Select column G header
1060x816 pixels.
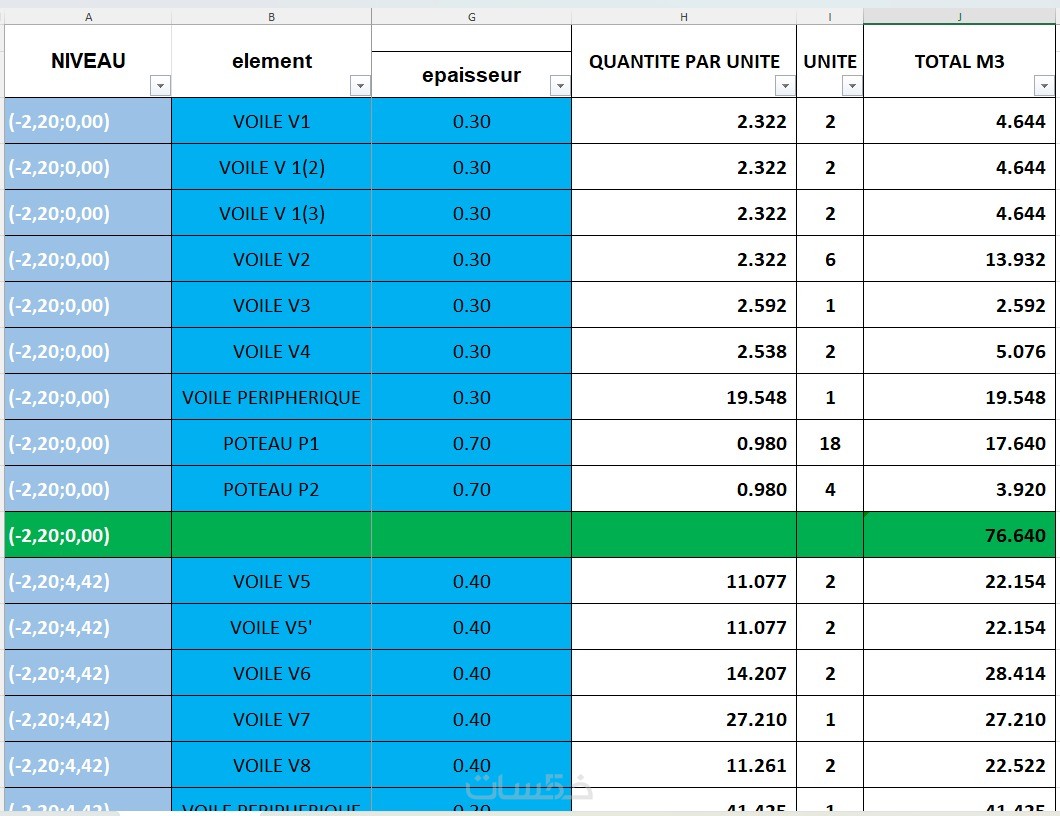click(471, 17)
